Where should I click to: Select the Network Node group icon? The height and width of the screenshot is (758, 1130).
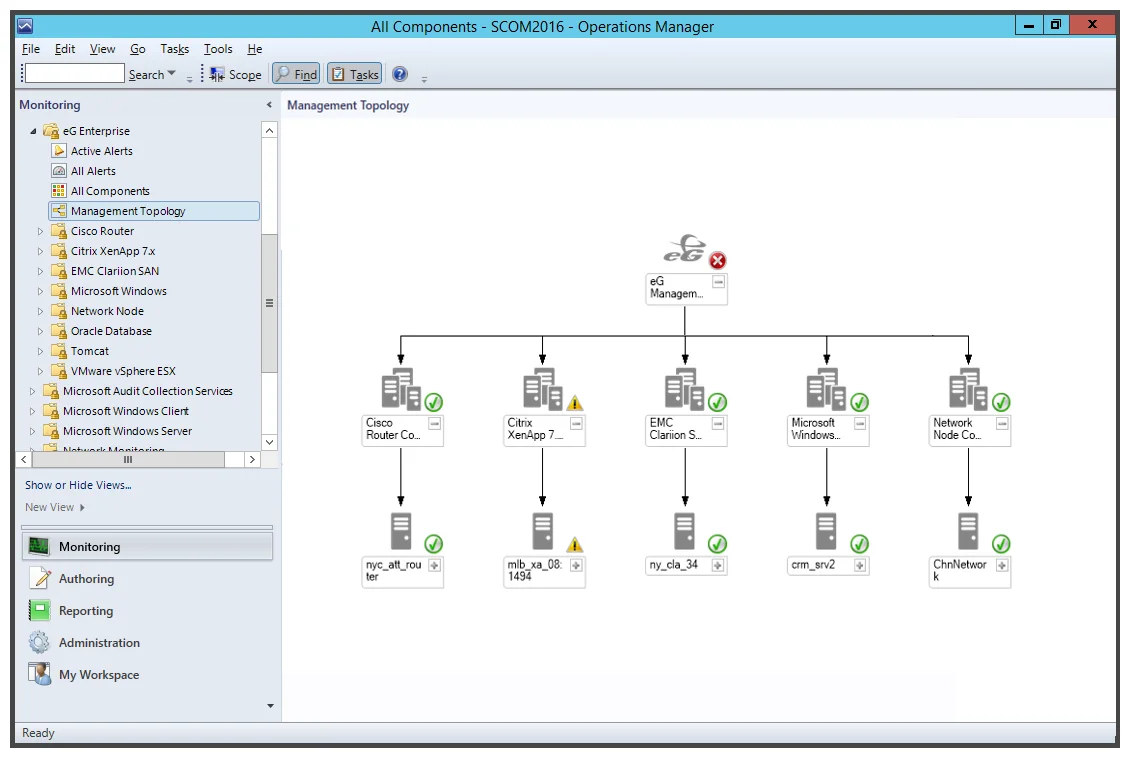(x=968, y=389)
